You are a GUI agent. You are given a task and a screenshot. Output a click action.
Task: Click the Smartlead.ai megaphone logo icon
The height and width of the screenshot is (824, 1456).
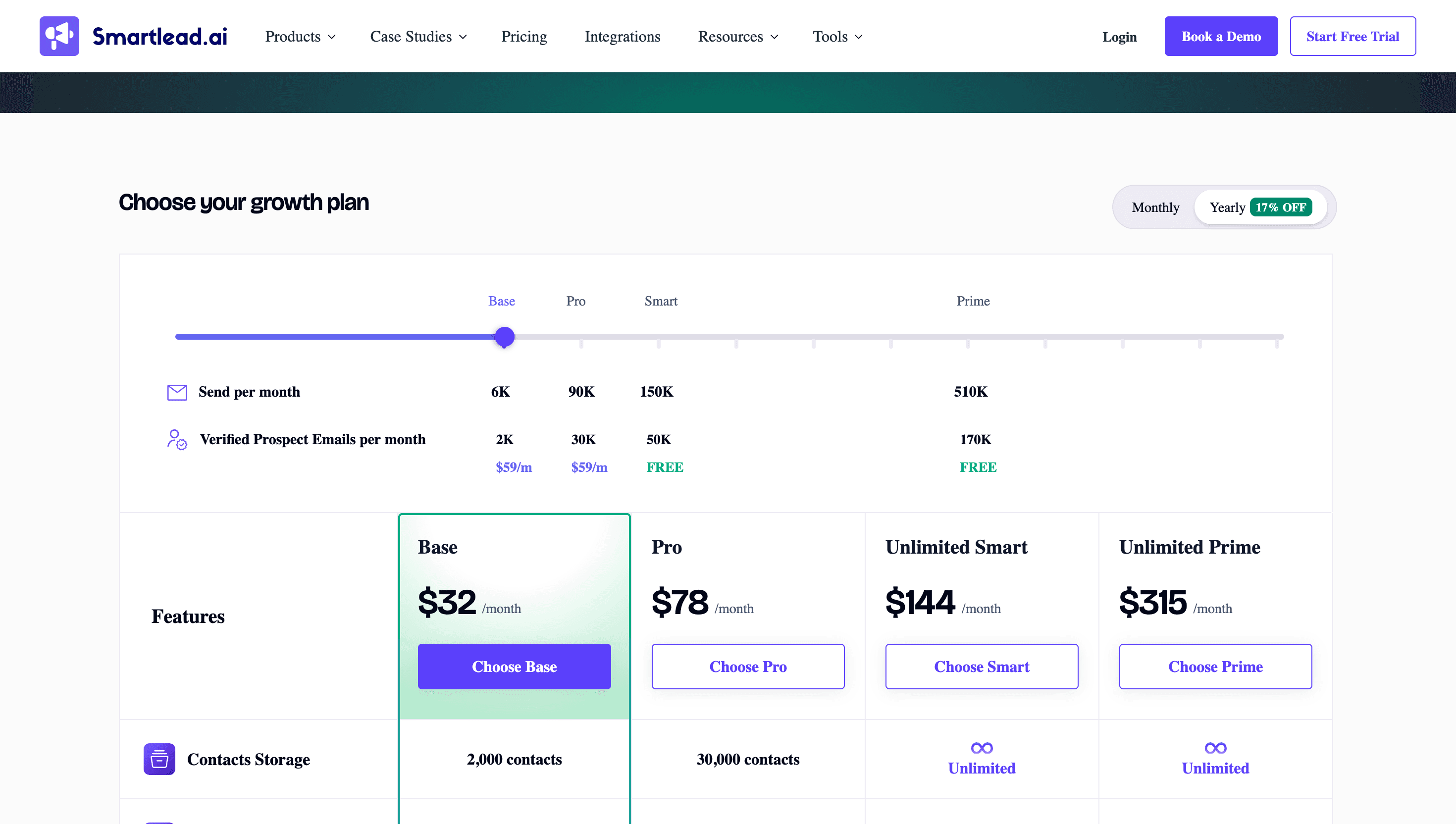59,36
